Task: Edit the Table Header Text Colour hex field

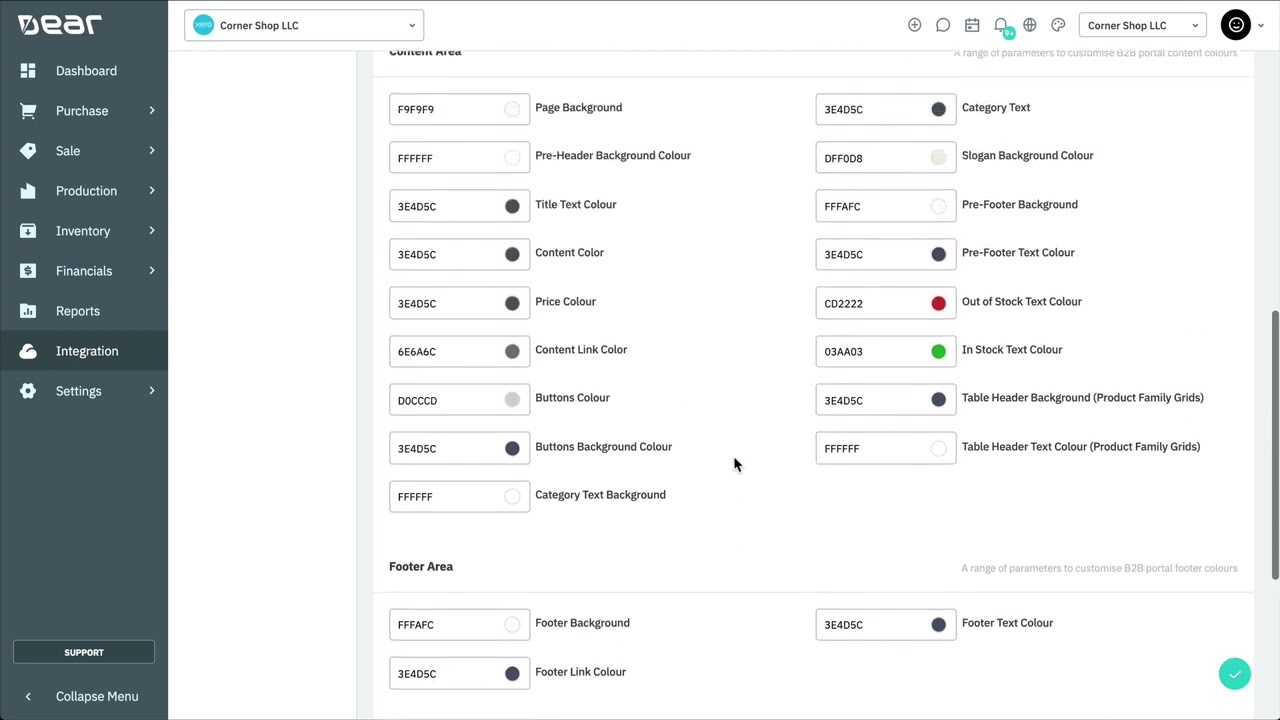Action: 886,448
